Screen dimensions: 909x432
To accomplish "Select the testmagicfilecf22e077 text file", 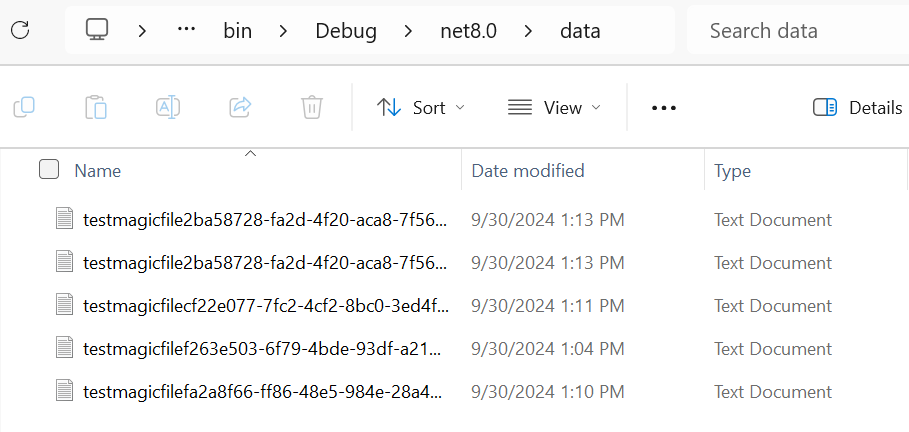I will pyautogui.click(x=265, y=306).
